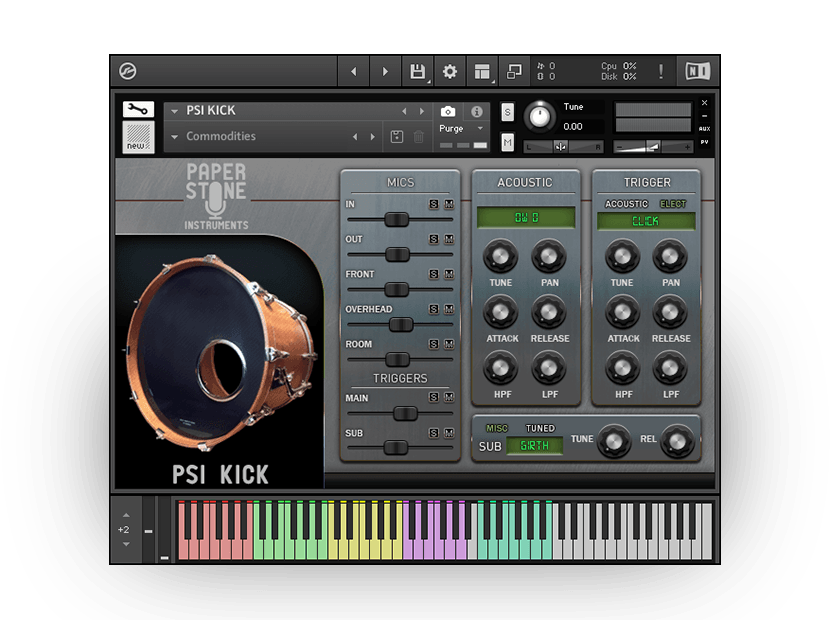Select the MISC sub tab
Image resolution: width=830 pixels, height=620 pixels.
[497, 428]
